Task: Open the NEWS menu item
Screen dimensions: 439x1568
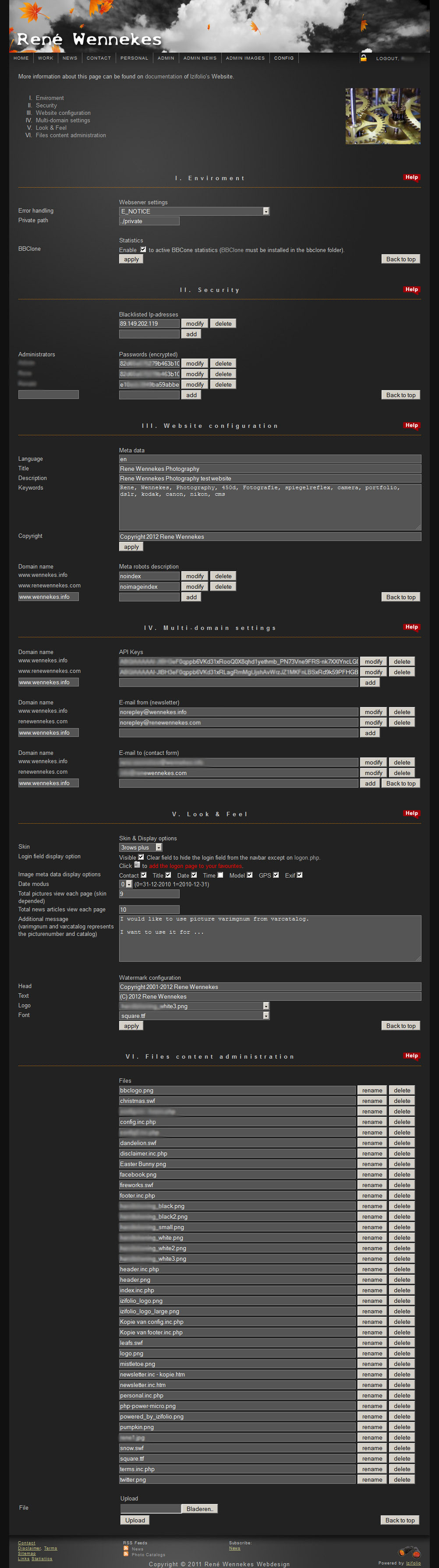Action: coord(70,58)
